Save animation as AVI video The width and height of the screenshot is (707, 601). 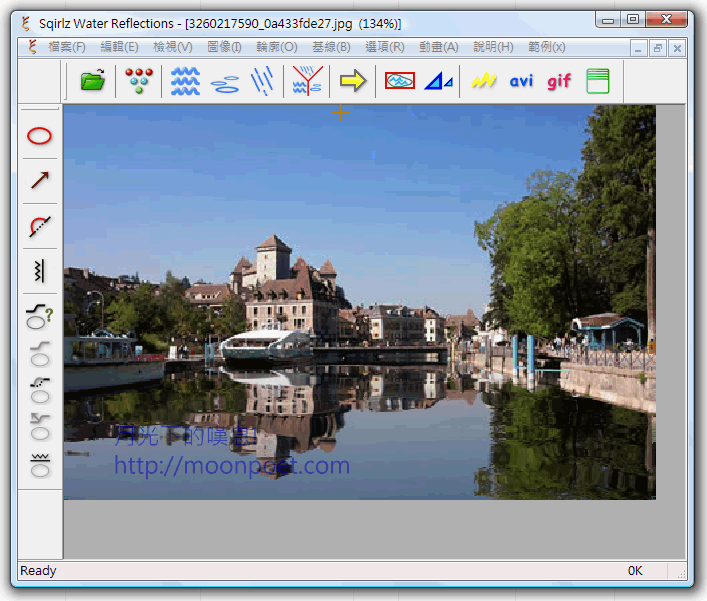coord(521,81)
